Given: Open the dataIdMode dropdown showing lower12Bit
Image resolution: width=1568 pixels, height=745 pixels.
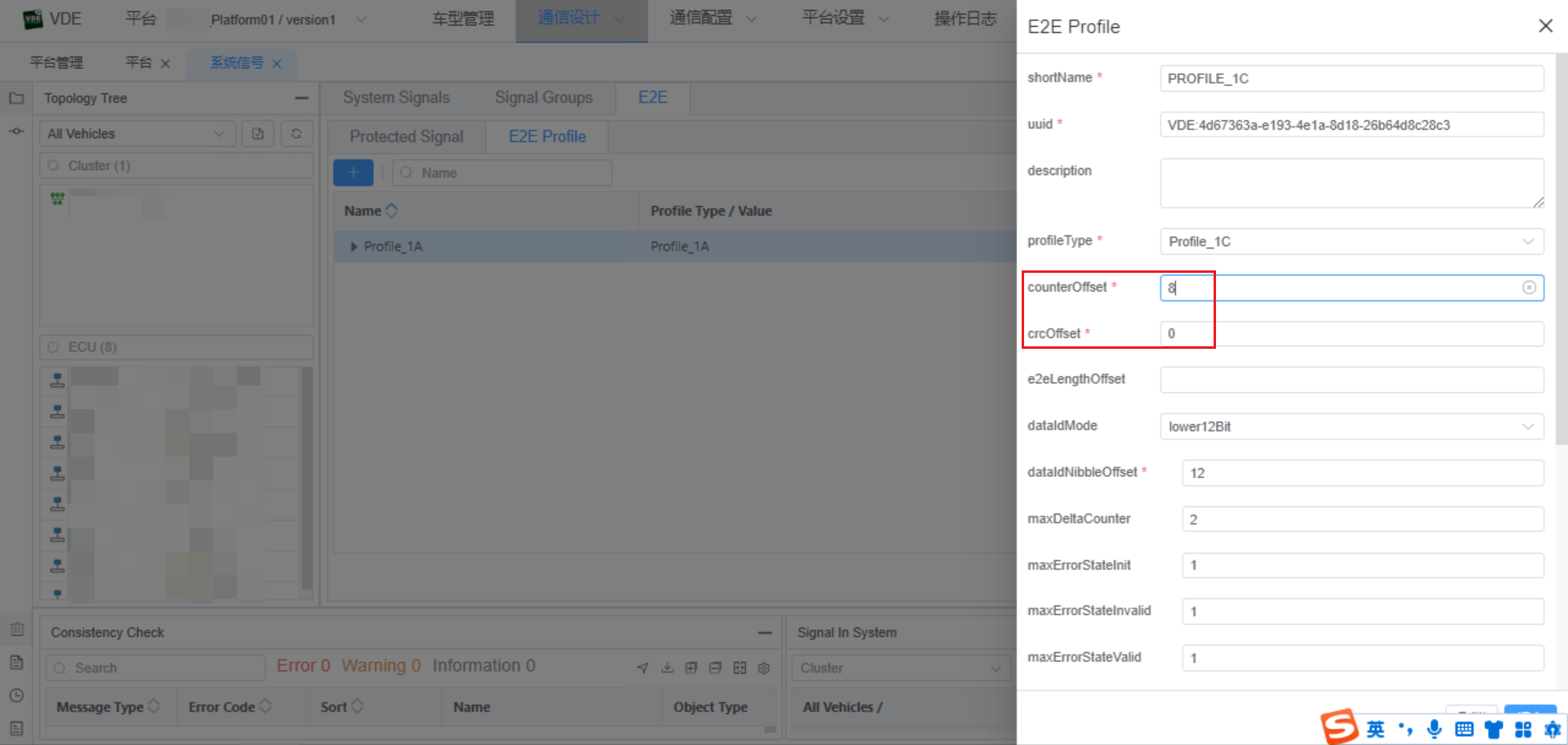Looking at the screenshot, I should pos(1352,426).
